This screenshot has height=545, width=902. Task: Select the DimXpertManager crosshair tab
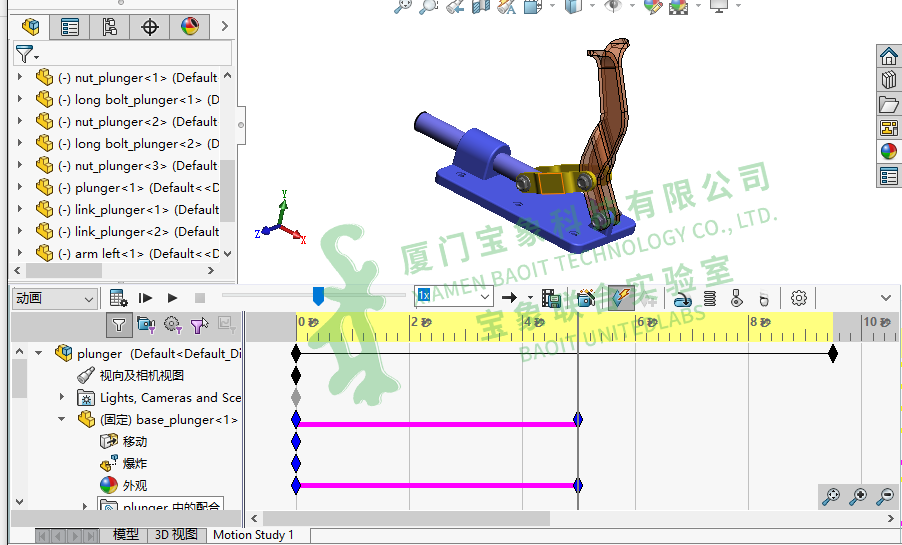coord(150,27)
